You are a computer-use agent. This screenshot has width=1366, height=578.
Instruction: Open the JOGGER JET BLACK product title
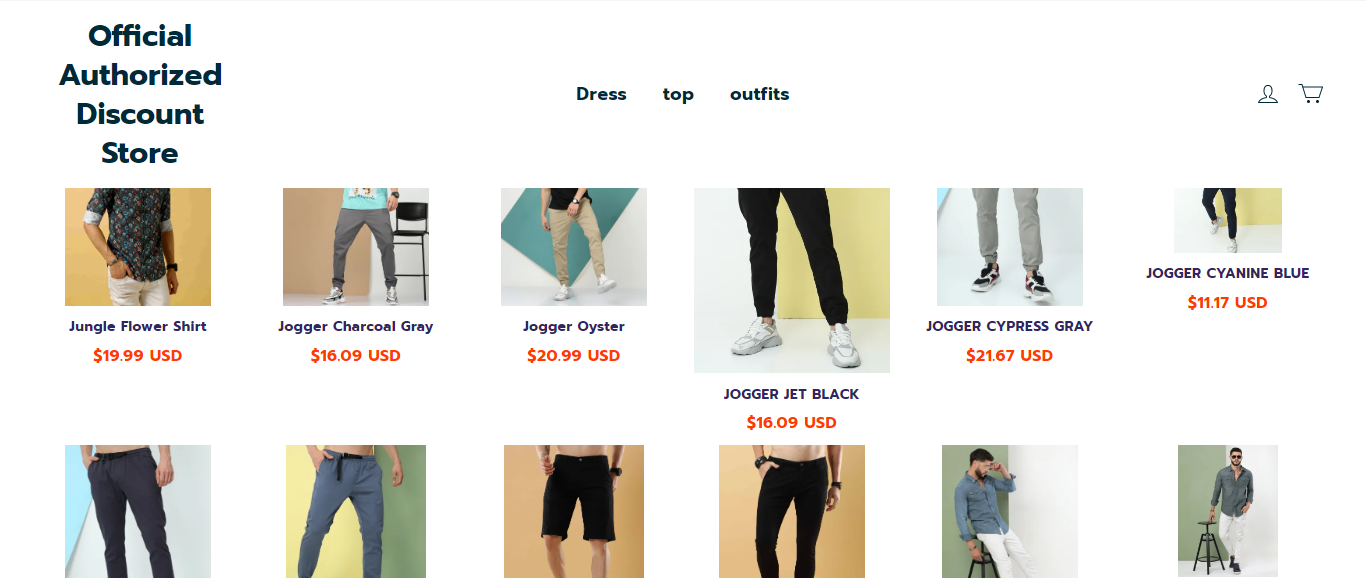[x=792, y=394]
